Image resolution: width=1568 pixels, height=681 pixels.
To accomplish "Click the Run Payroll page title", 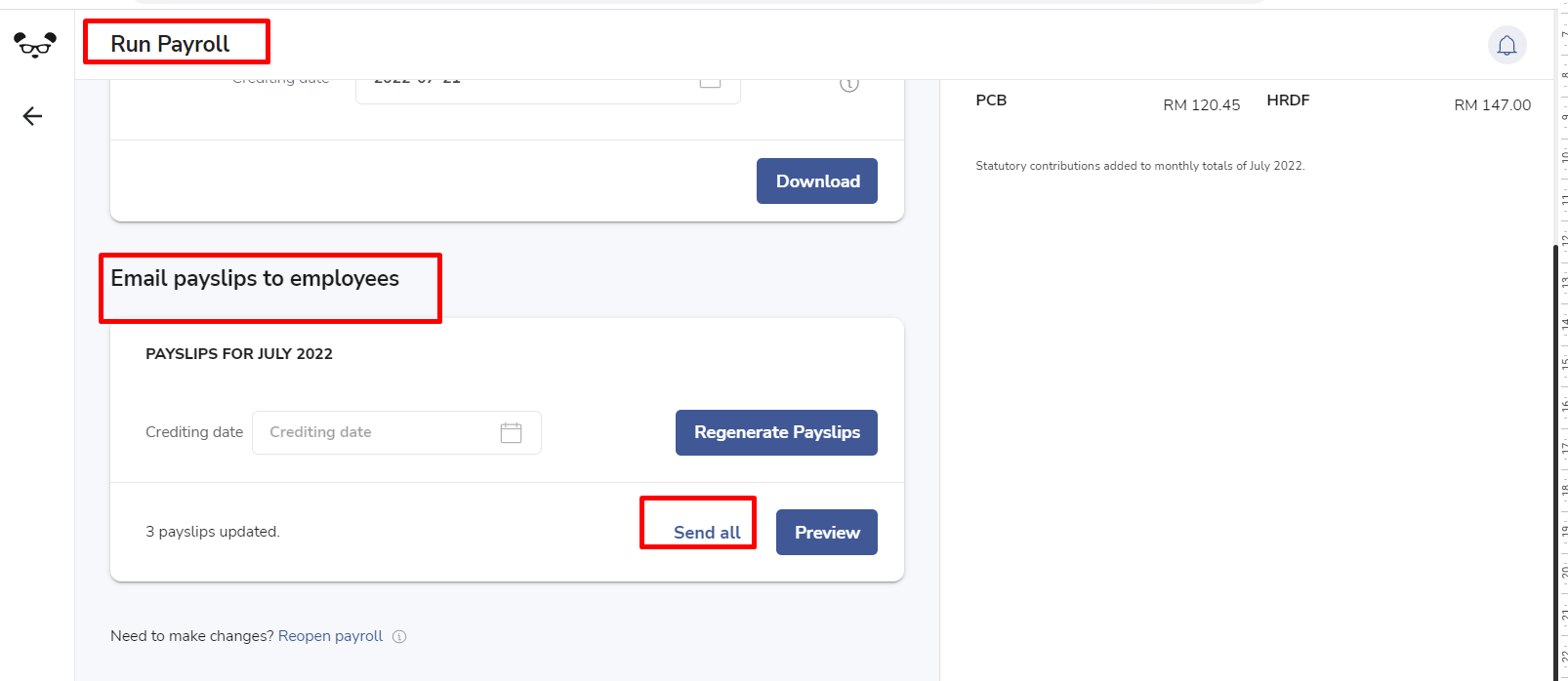I will 170,44.
